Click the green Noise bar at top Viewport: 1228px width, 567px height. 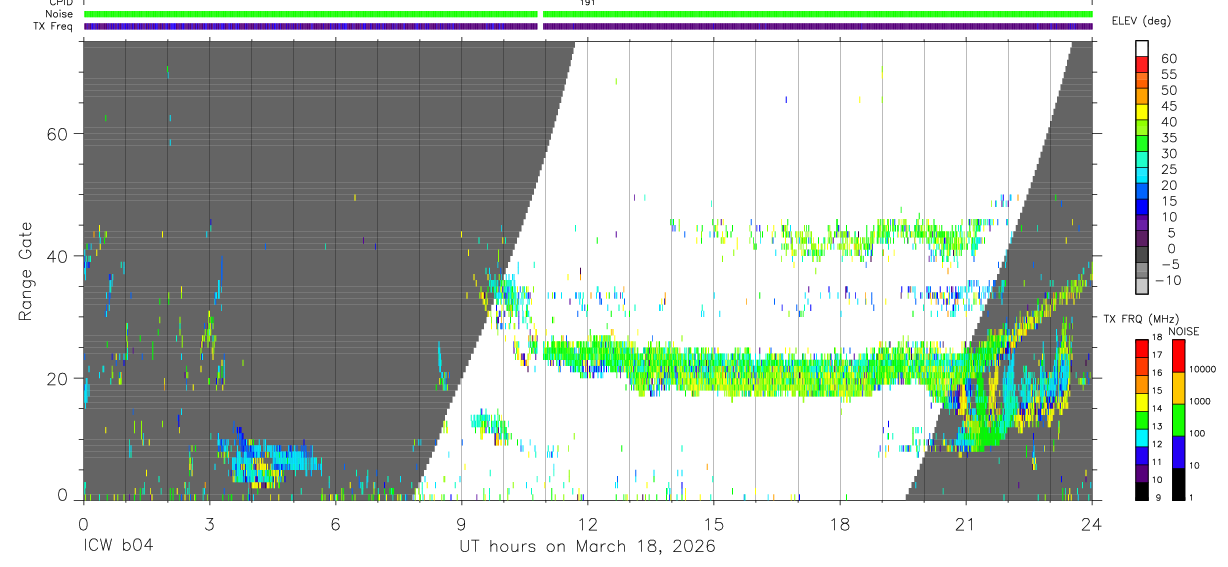[x=588, y=14]
